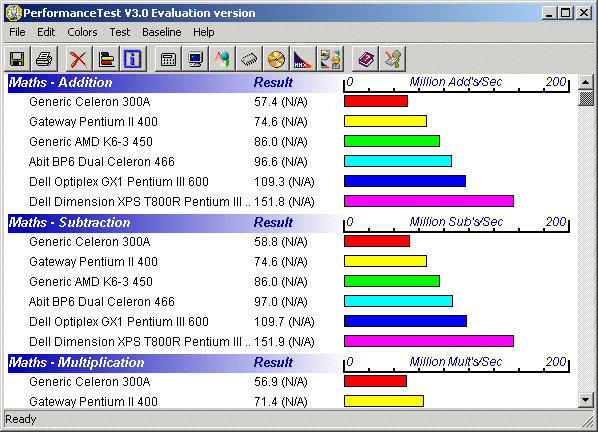Run the MMX test icon
This screenshot has height=432, width=598.
[303, 59]
